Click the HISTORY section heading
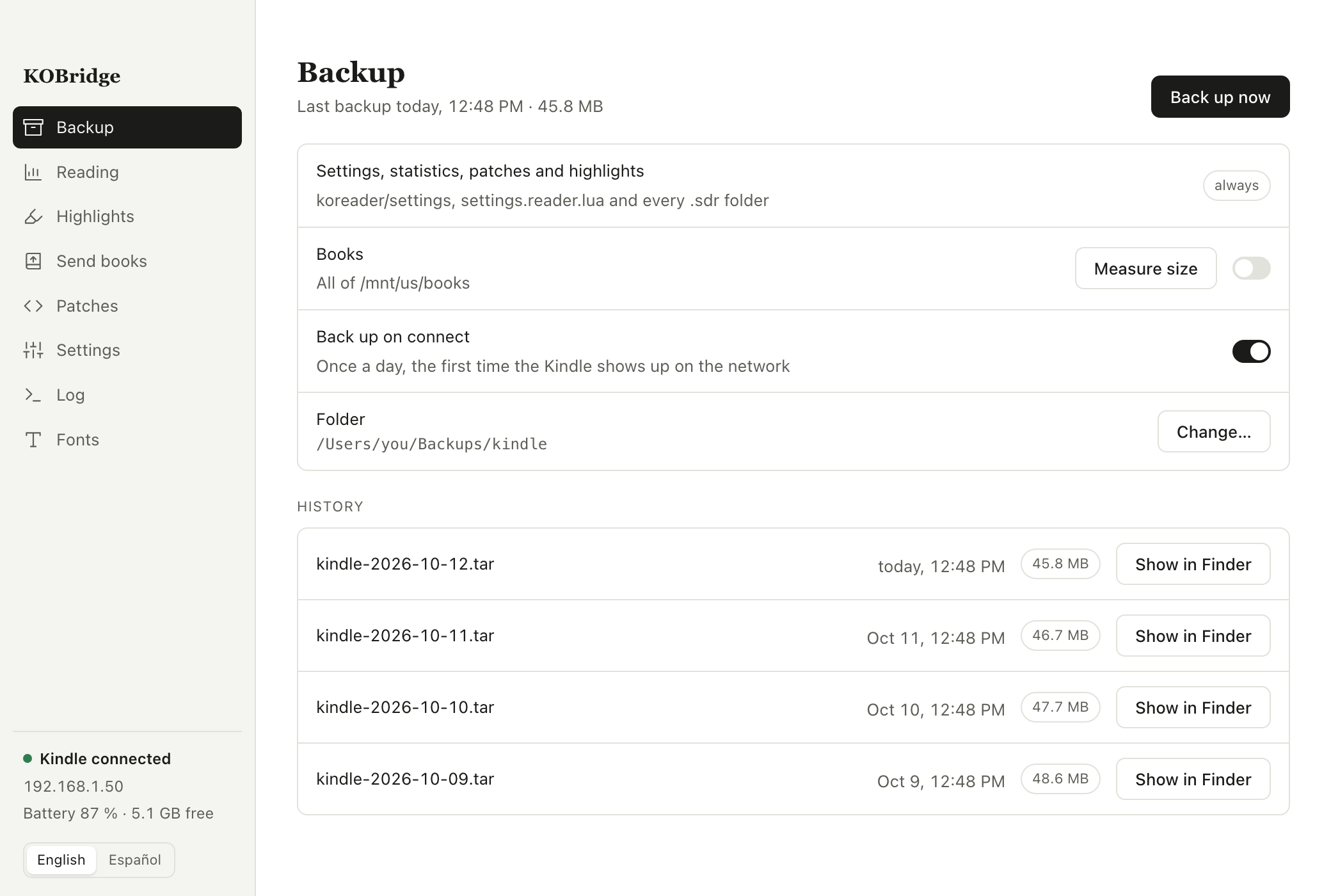This screenshot has width=1331, height=896. coord(330,506)
